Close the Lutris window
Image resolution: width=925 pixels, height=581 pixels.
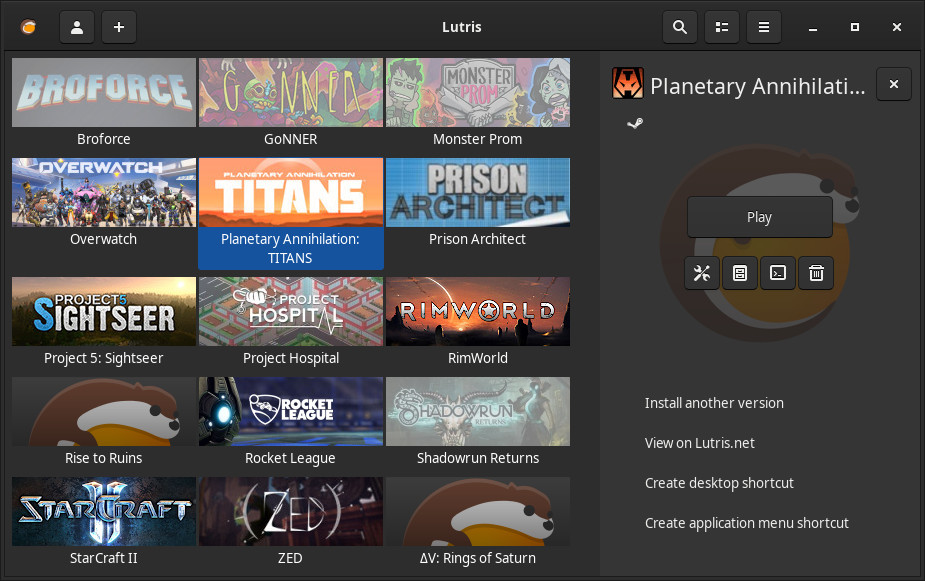click(x=897, y=27)
